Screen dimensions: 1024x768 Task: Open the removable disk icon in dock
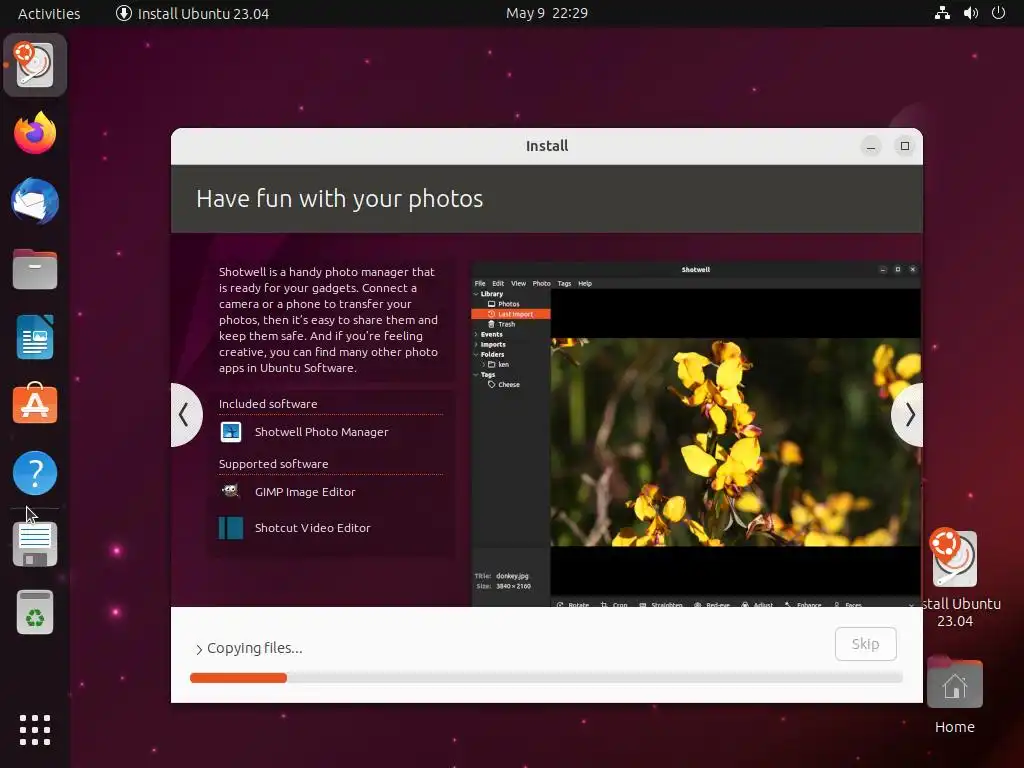35,544
